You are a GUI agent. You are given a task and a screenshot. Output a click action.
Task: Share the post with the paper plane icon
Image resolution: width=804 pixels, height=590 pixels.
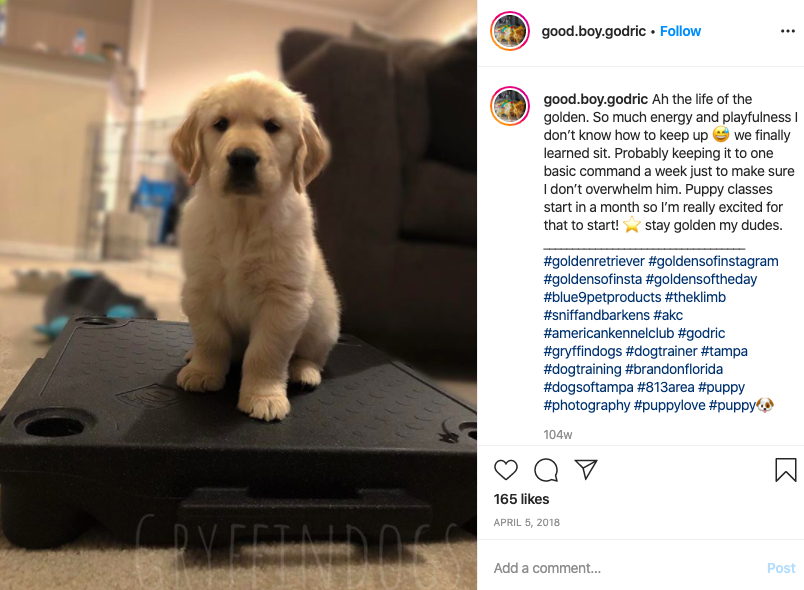(x=586, y=469)
